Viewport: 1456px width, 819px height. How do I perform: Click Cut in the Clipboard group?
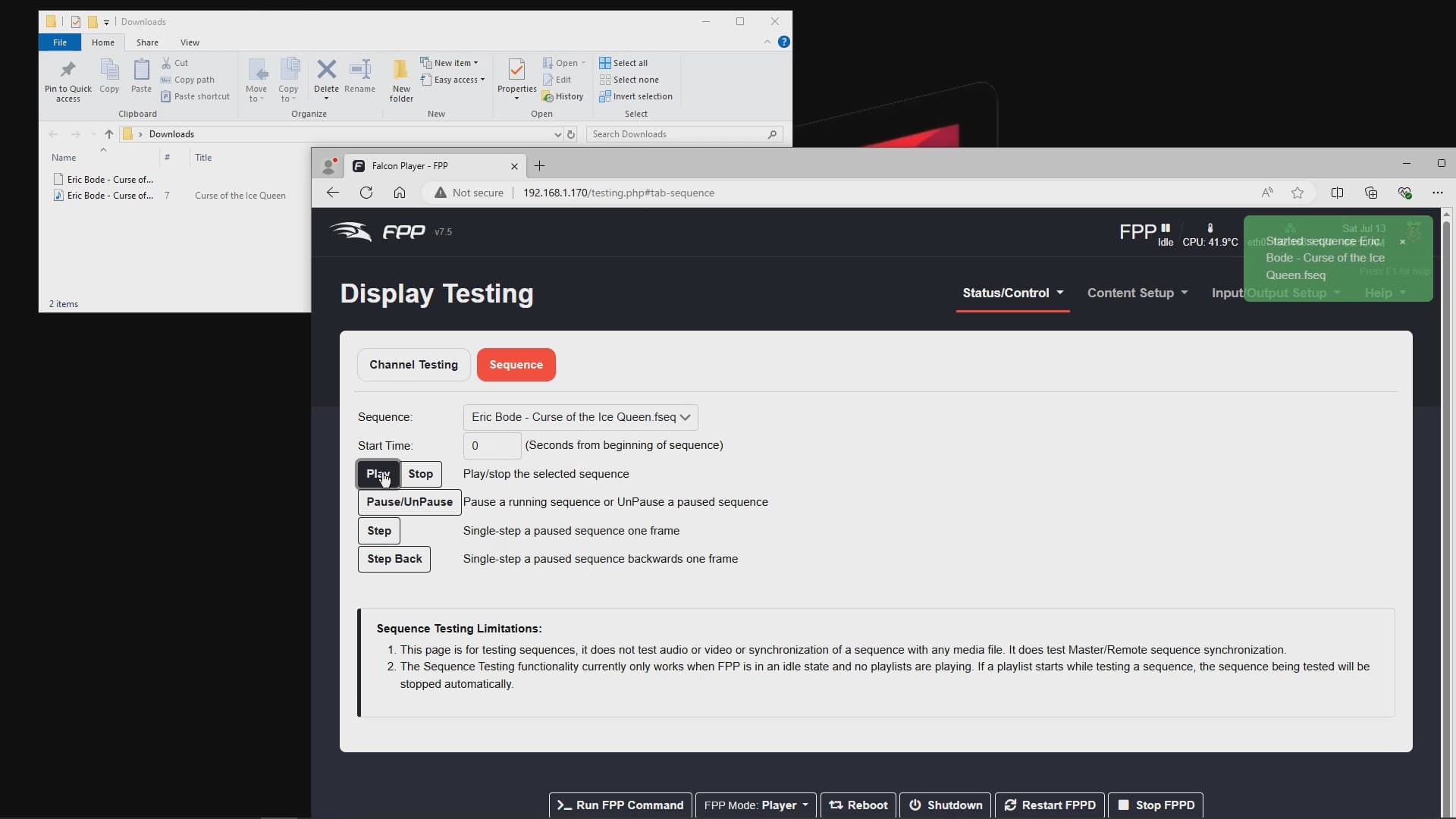tap(174, 63)
